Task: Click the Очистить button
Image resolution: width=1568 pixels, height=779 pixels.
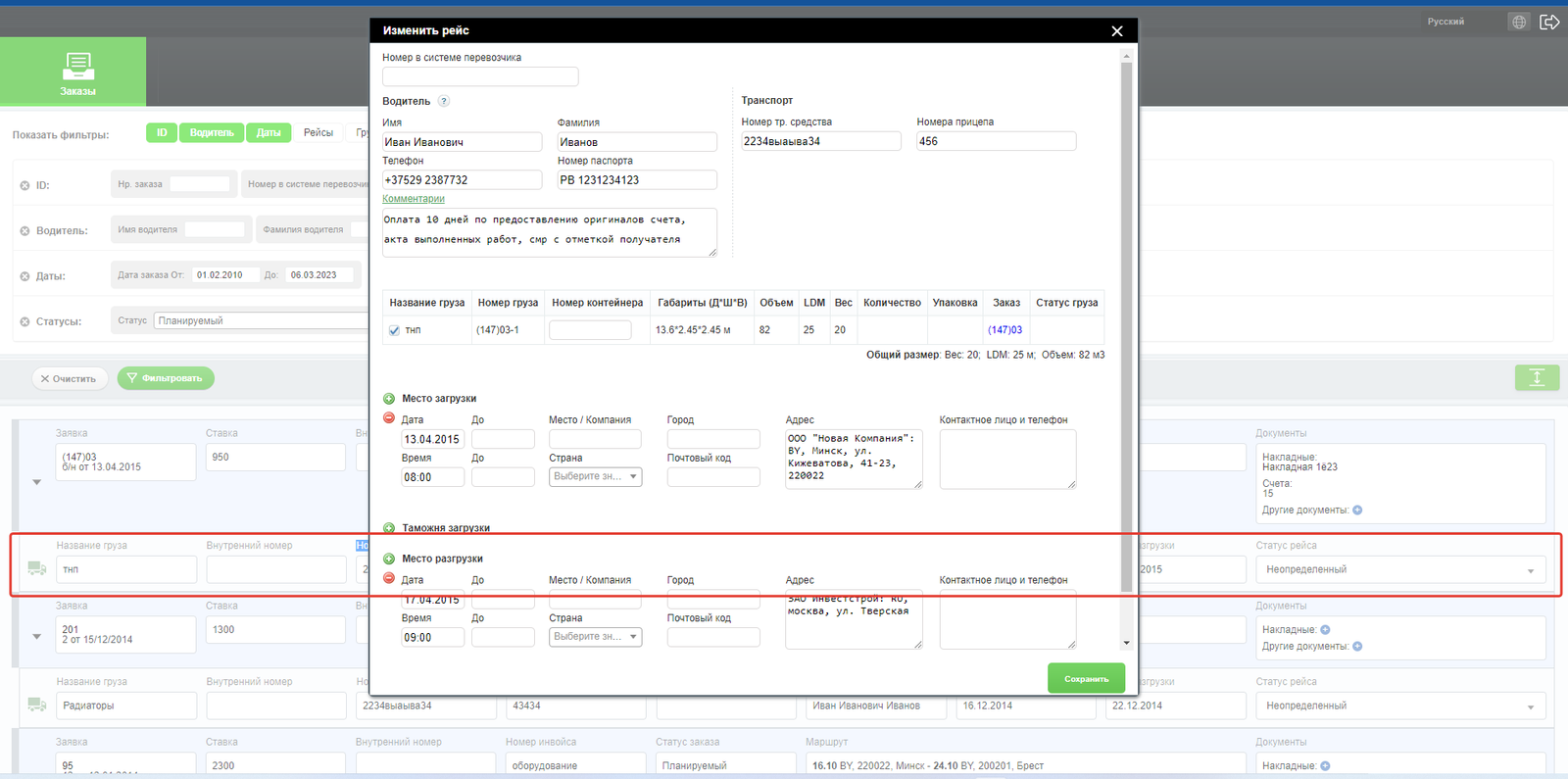Action: 70,378
